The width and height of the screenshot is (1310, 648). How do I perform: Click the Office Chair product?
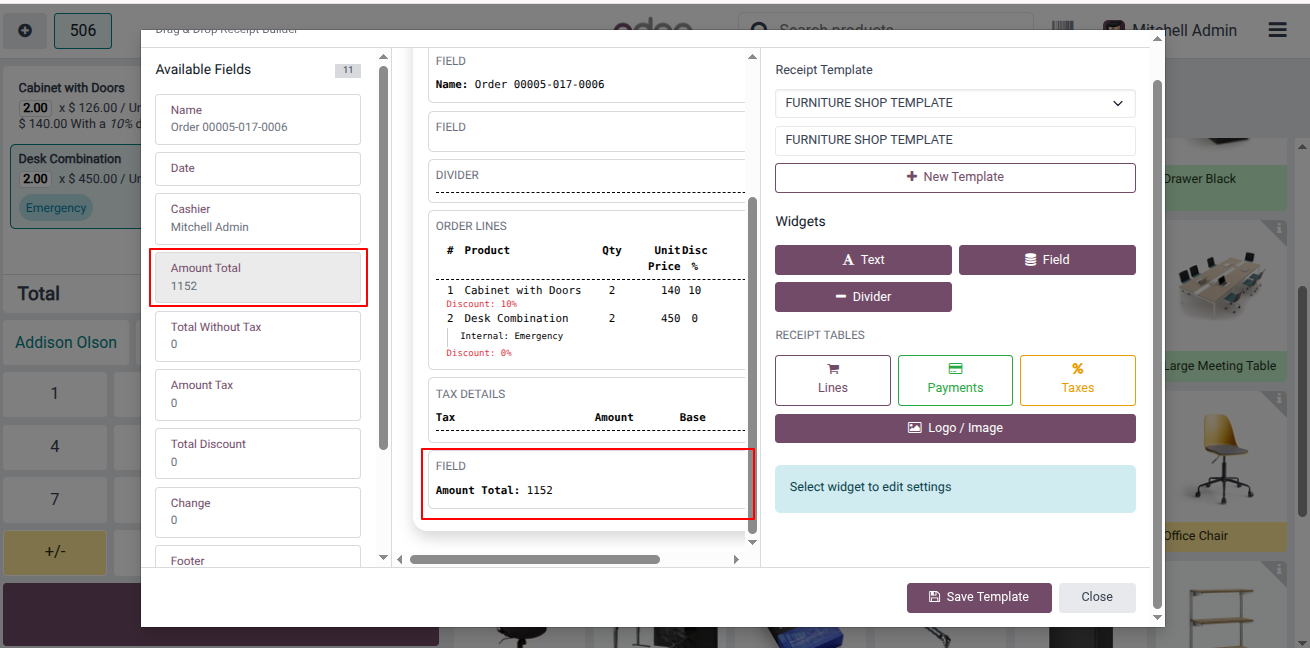tap(1225, 470)
